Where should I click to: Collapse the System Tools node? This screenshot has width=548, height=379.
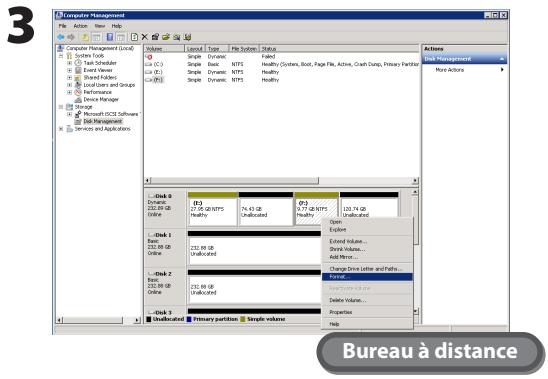click(x=61, y=56)
